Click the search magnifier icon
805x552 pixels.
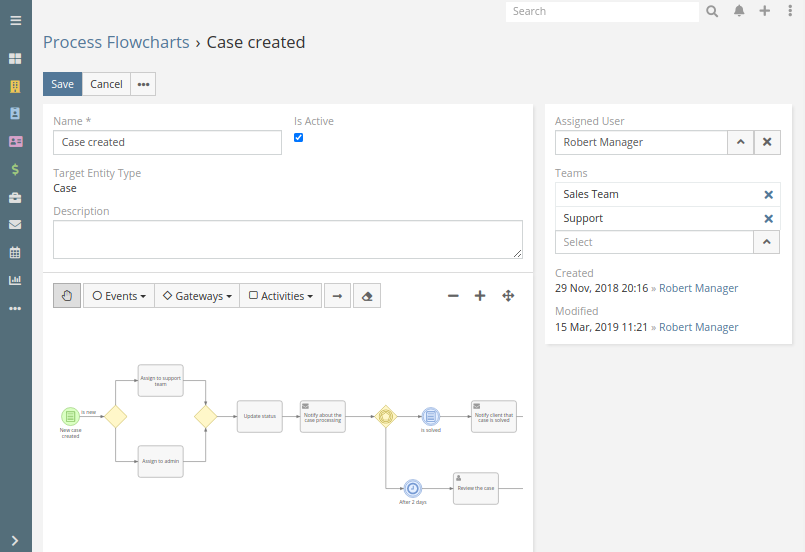712,11
